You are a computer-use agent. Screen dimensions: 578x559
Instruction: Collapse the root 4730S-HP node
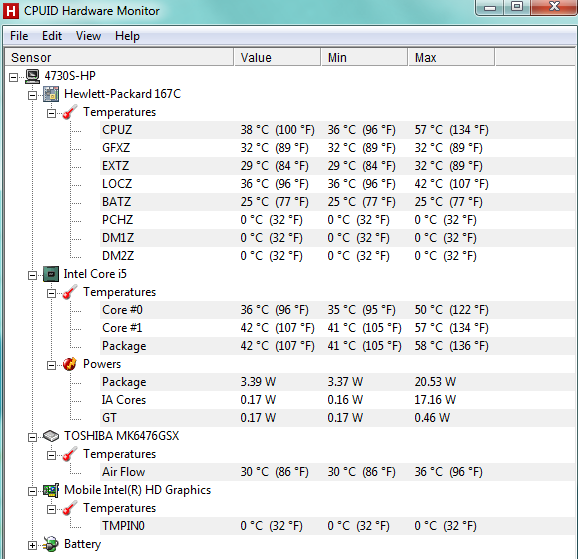tap(14, 77)
